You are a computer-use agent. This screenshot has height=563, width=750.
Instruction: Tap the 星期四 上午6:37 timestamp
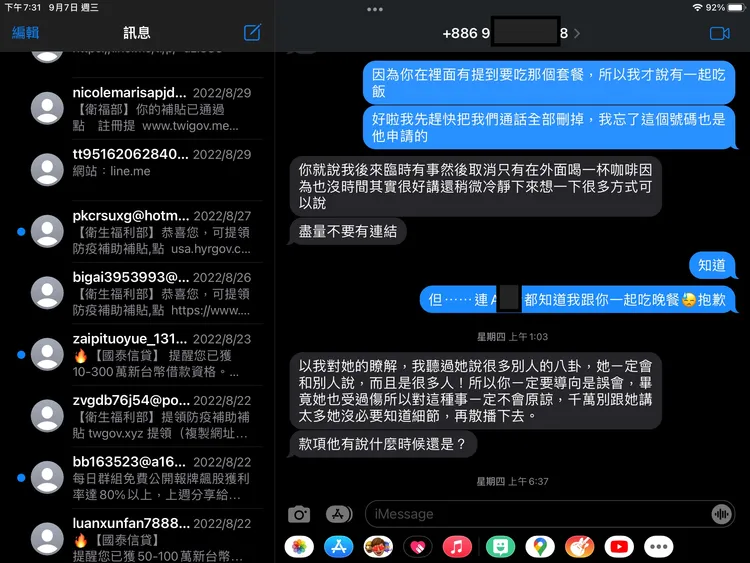512,481
